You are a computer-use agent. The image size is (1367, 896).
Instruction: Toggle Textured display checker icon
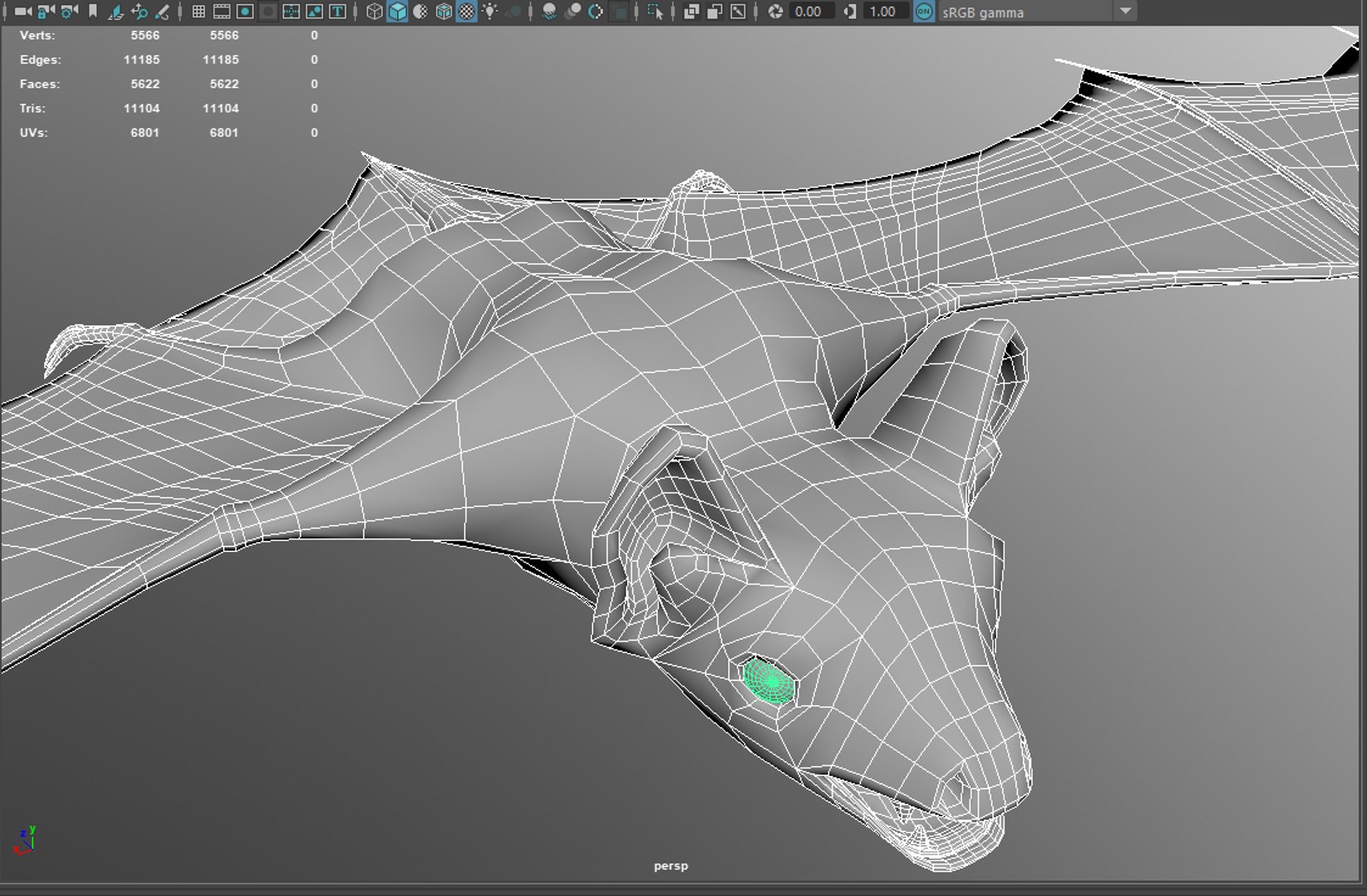click(467, 12)
